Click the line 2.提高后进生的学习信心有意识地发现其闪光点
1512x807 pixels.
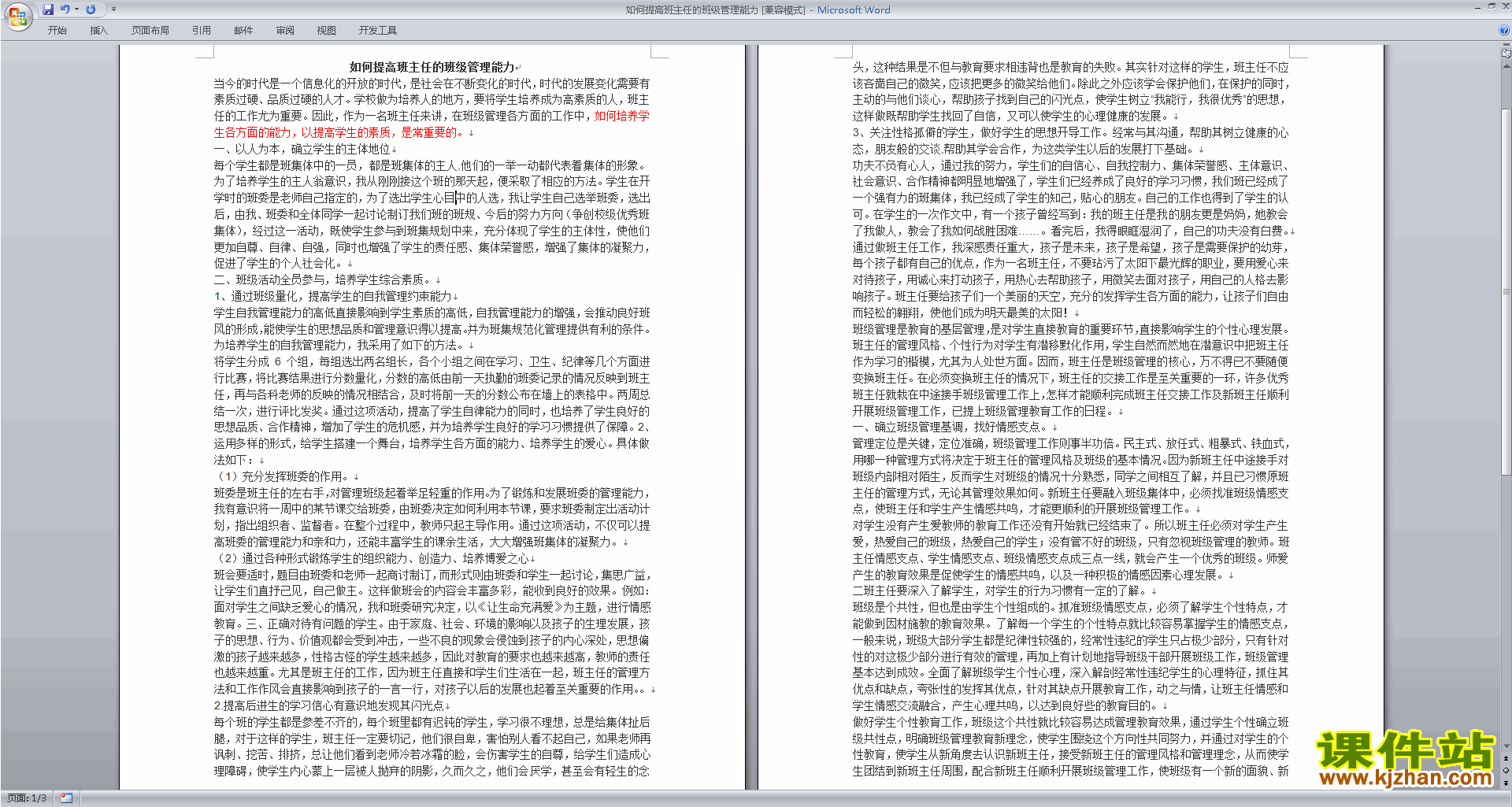[329, 705]
